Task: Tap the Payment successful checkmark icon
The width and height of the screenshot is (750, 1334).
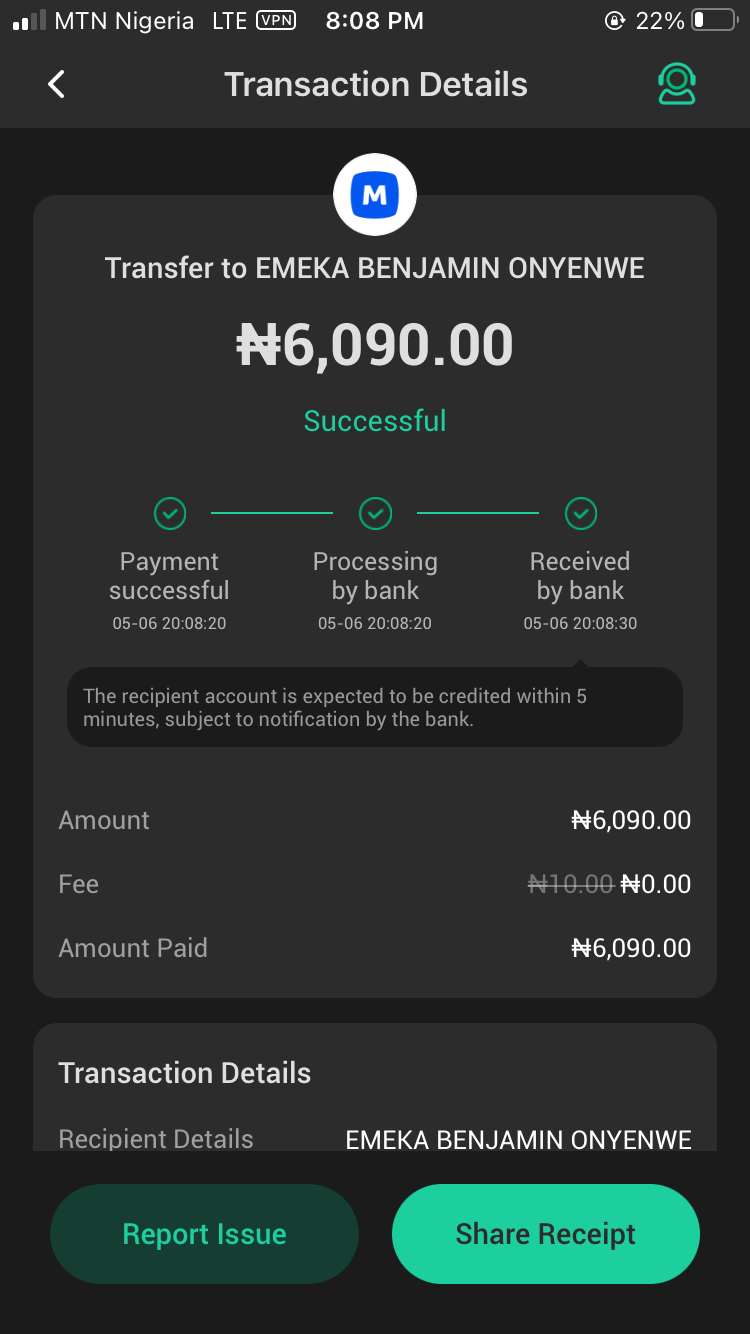Action: [x=170, y=514]
